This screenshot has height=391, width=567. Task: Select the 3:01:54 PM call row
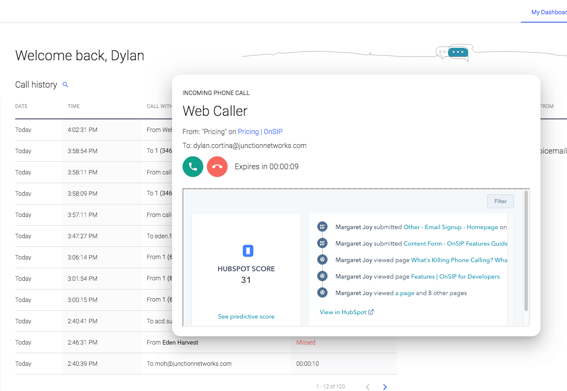click(93, 279)
